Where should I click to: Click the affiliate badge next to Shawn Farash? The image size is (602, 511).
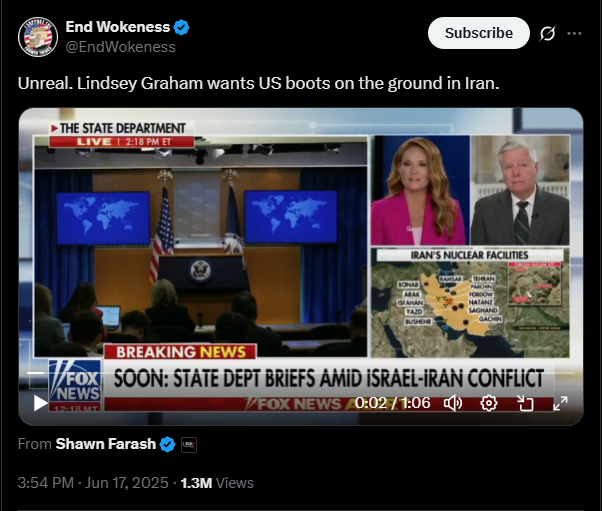[189, 445]
